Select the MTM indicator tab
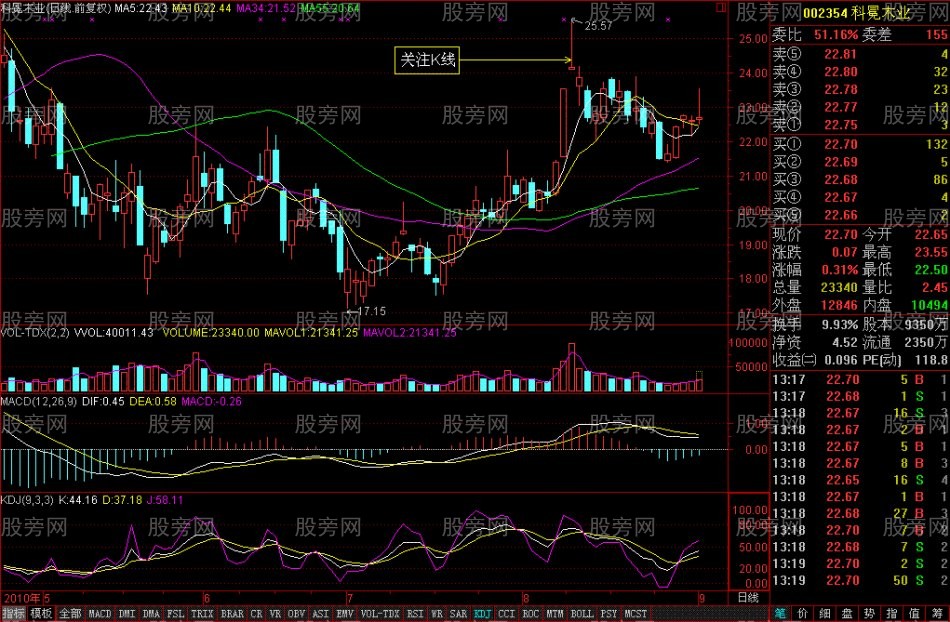This screenshot has height=622, width=950. pos(555,614)
